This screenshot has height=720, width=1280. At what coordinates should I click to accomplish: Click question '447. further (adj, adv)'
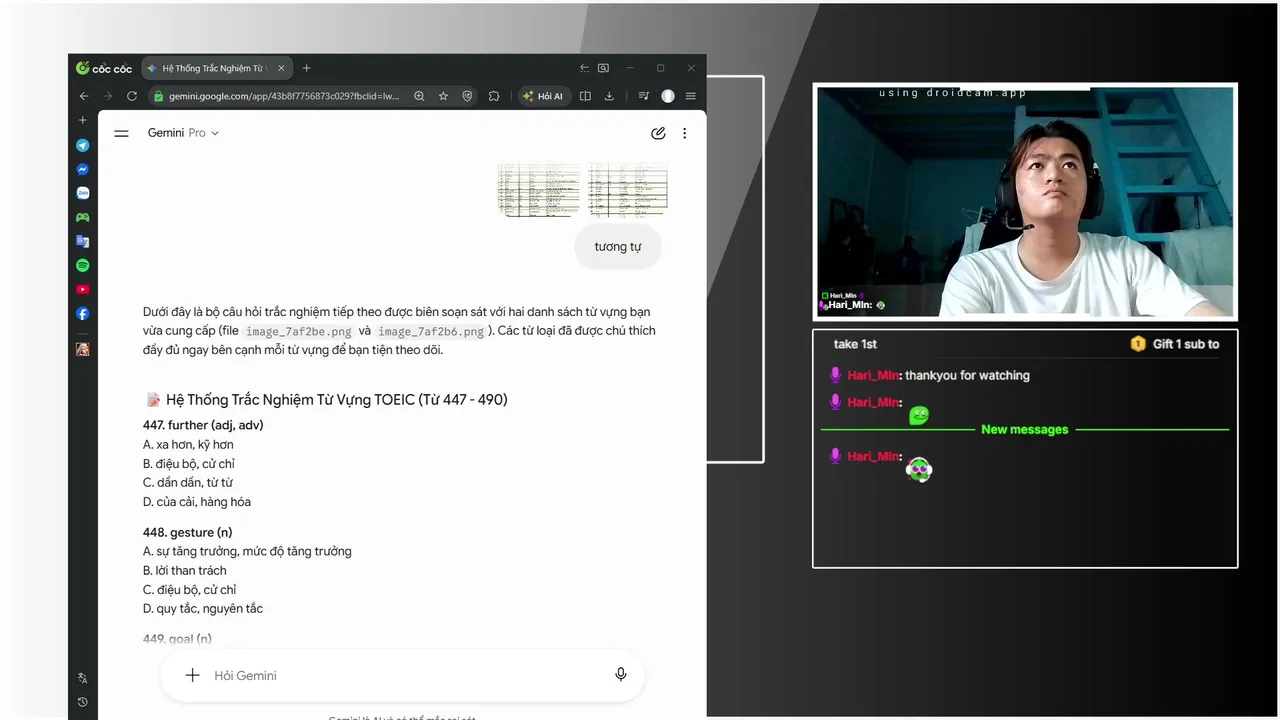[203, 425]
